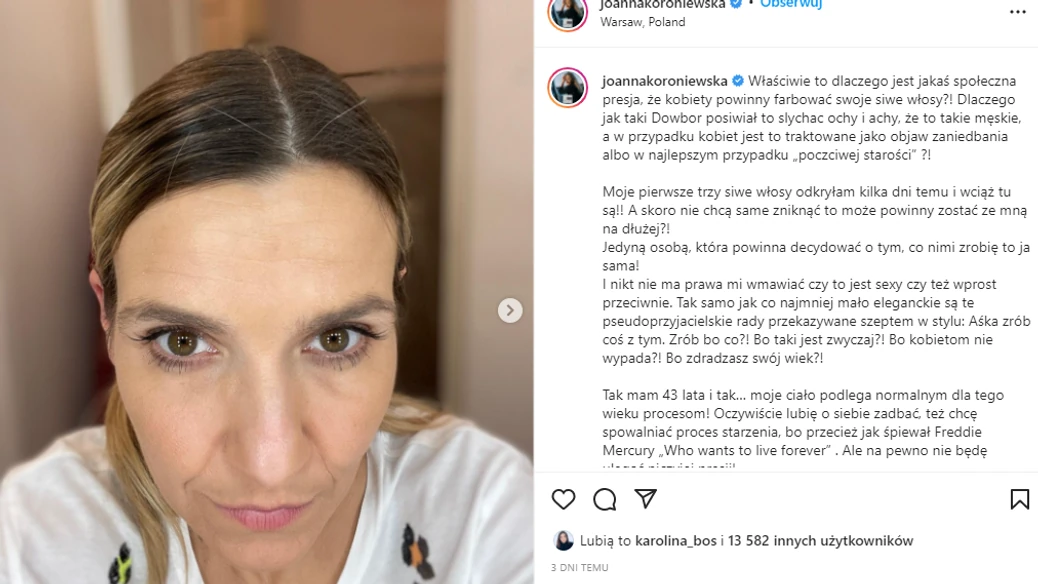
Task: Click the verified badge in the post header
Action: point(735,4)
